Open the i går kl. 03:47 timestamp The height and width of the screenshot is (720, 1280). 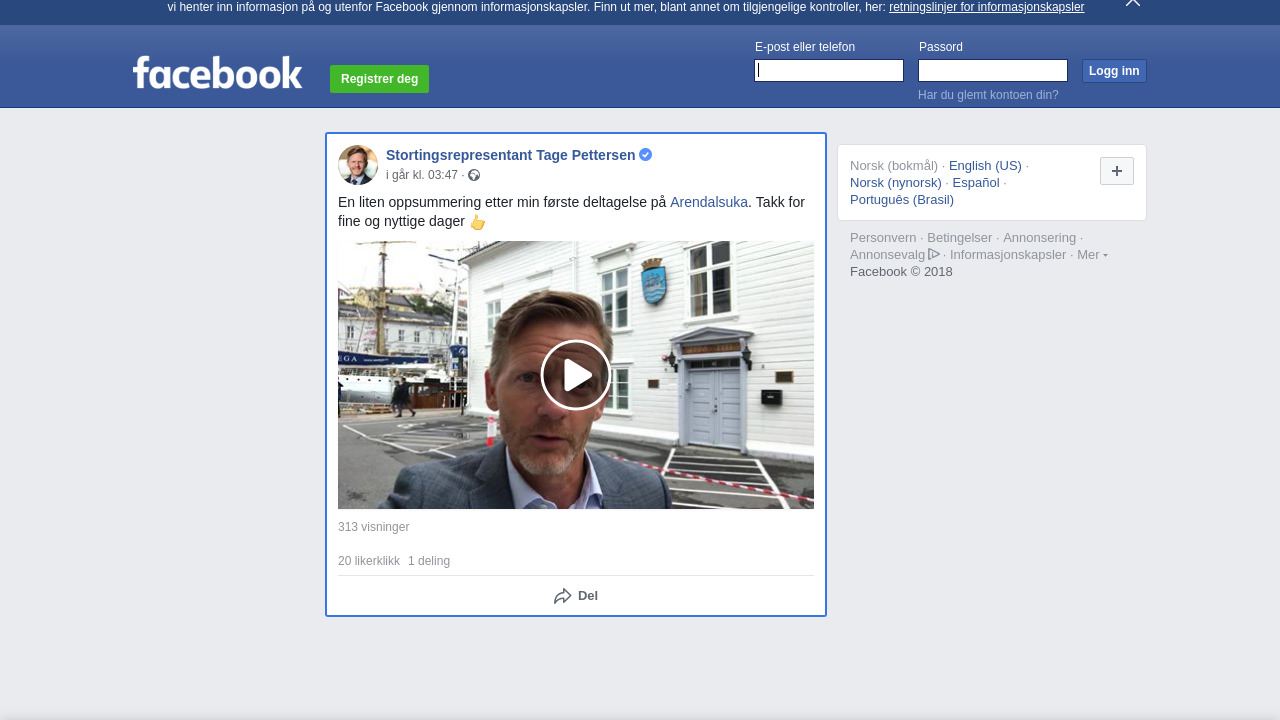click(x=422, y=175)
